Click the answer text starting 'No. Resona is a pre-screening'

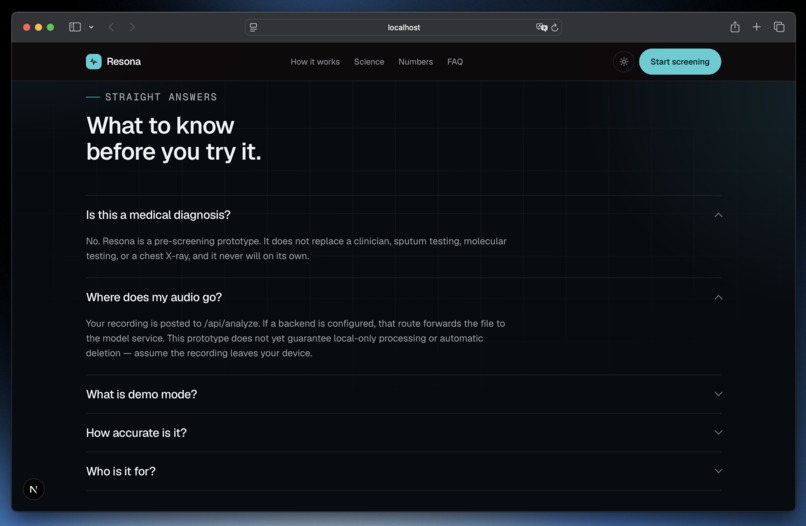click(296, 248)
